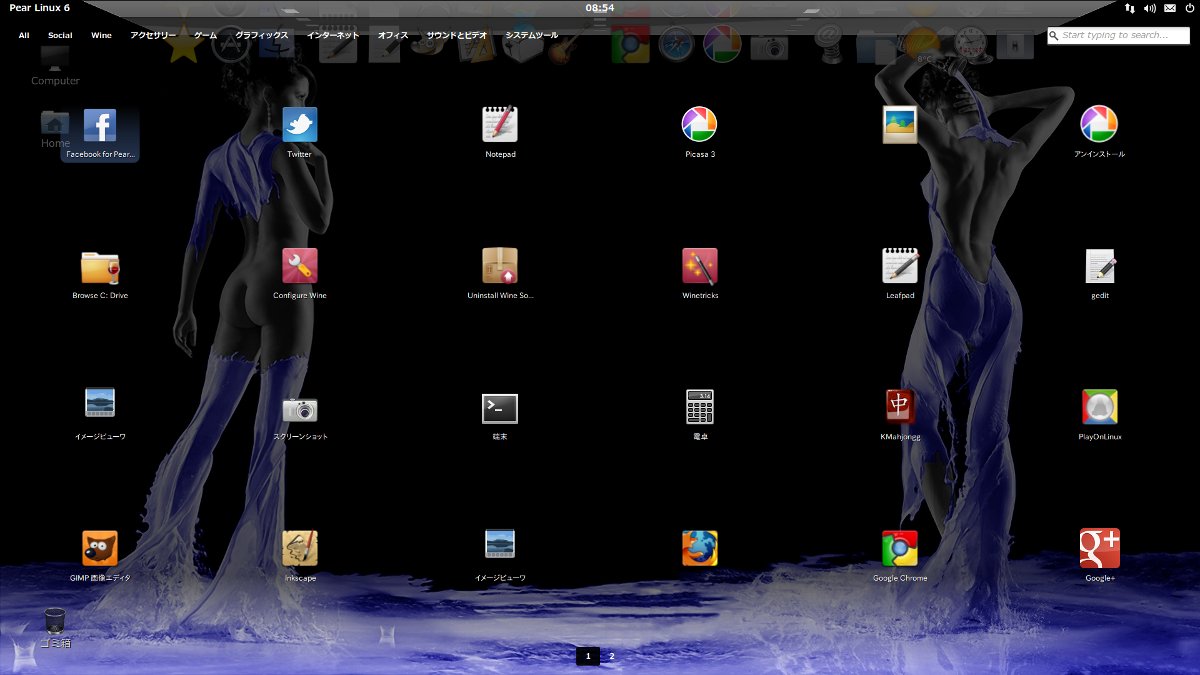Select the システムツール category
This screenshot has height=675, width=1200.
(532, 35)
